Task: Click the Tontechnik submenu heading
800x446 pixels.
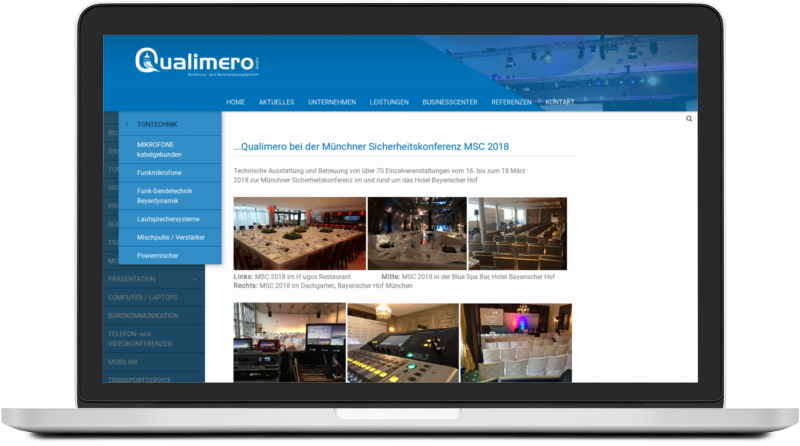Action: [157, 125]
